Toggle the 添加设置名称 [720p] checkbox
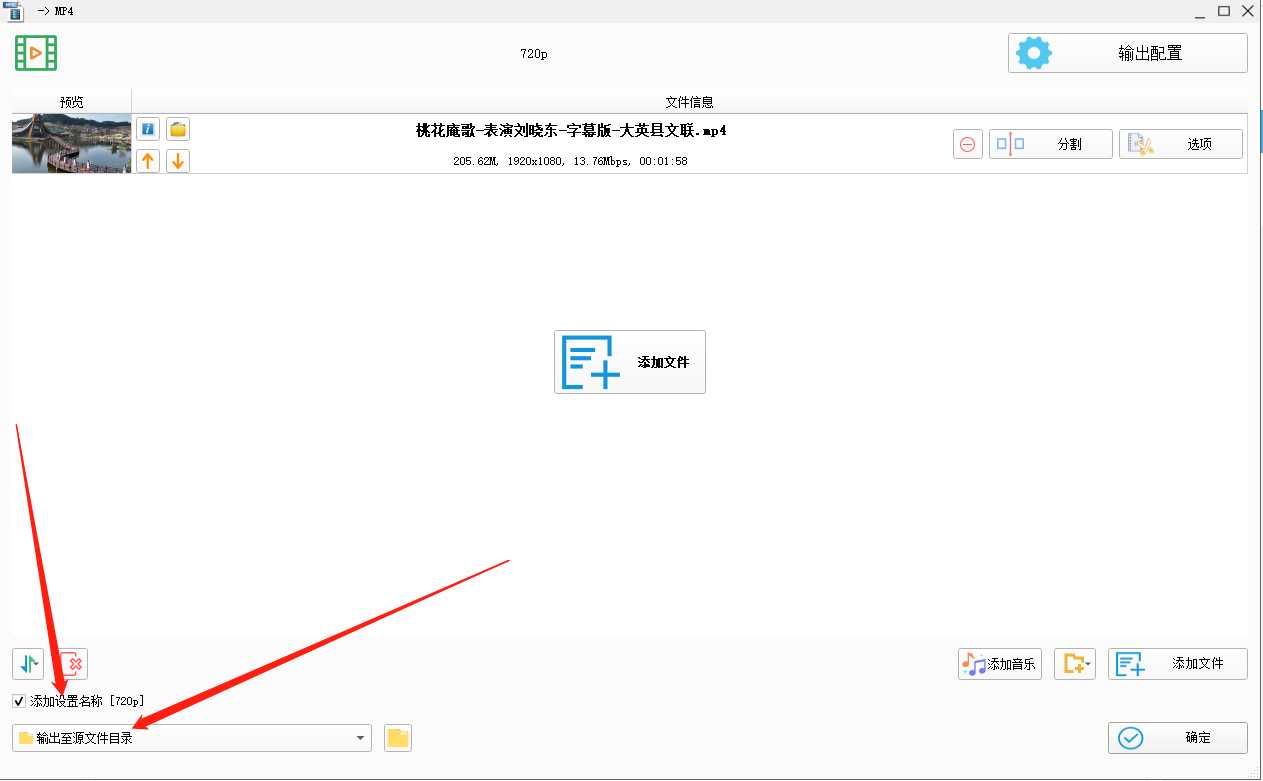 (19, 701)
